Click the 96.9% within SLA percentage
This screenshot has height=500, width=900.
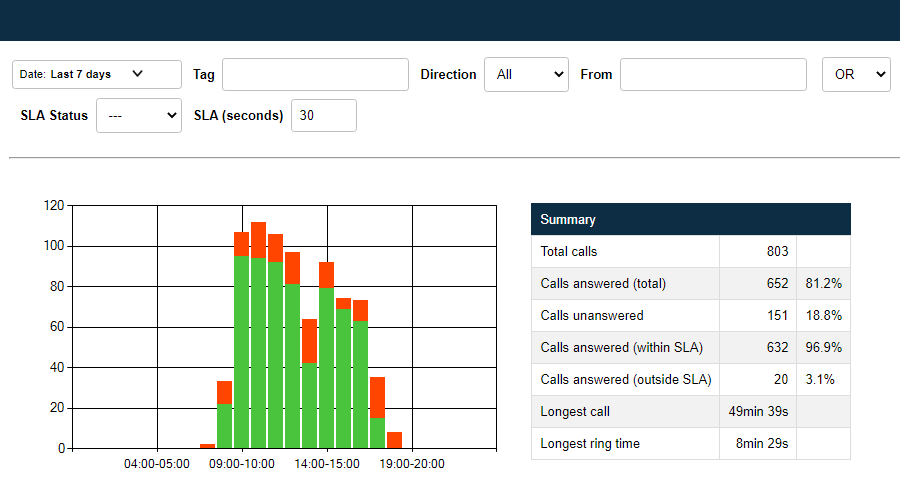(x=823, y=347)
